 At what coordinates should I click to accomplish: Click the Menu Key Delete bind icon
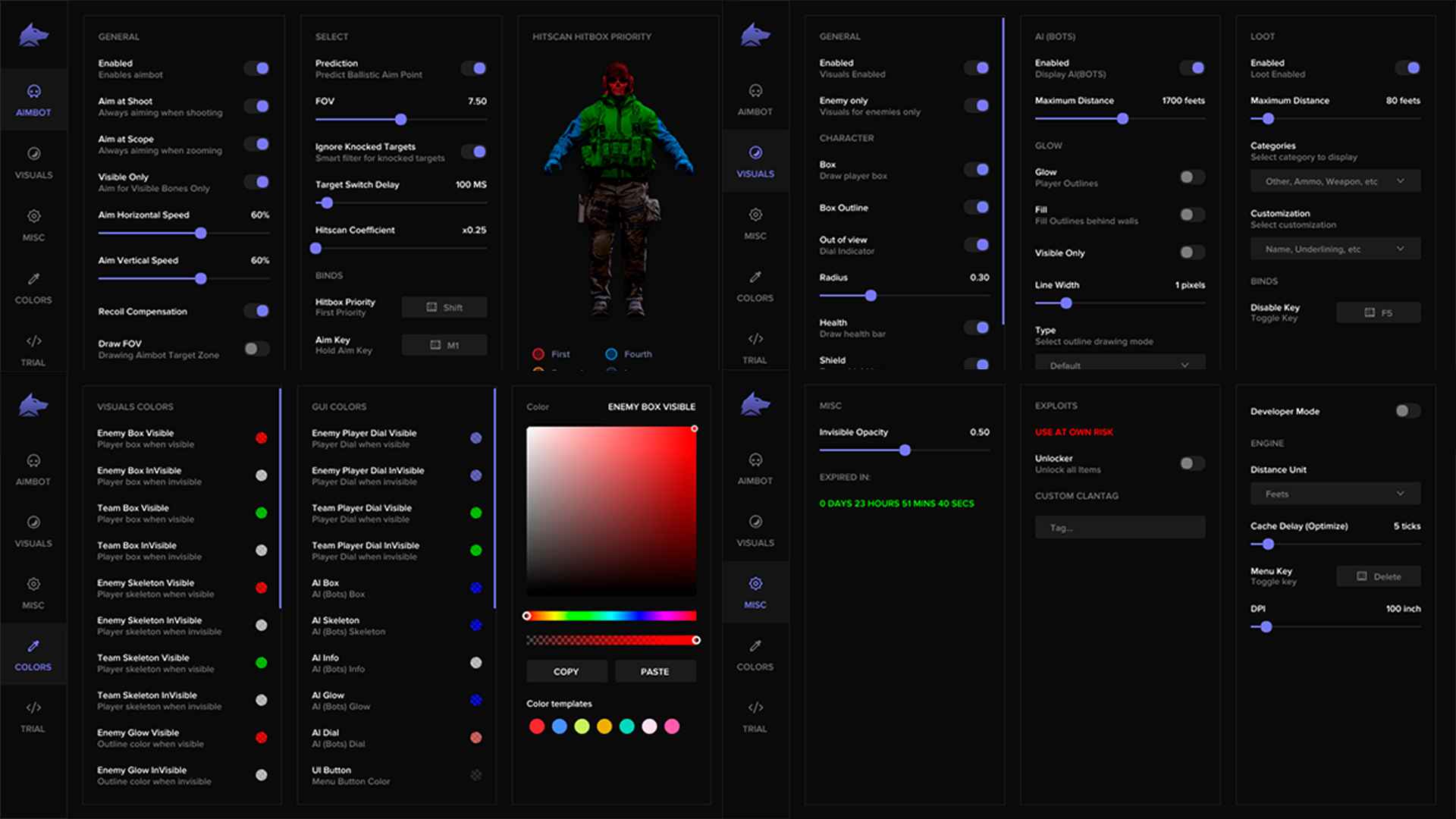pyautogui.click(x=1362, y=576)
